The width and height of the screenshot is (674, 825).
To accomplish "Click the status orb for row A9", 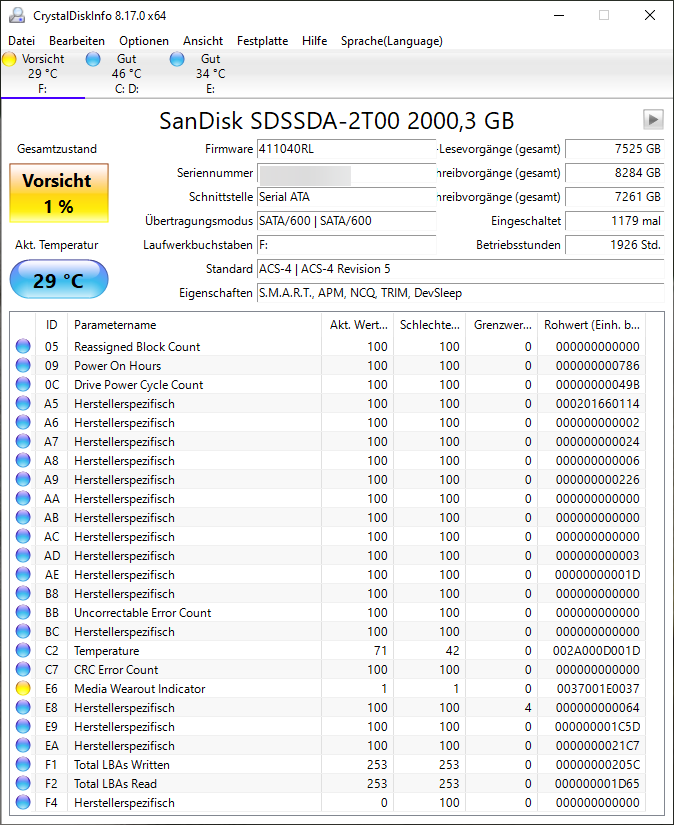I will (23, 479).
